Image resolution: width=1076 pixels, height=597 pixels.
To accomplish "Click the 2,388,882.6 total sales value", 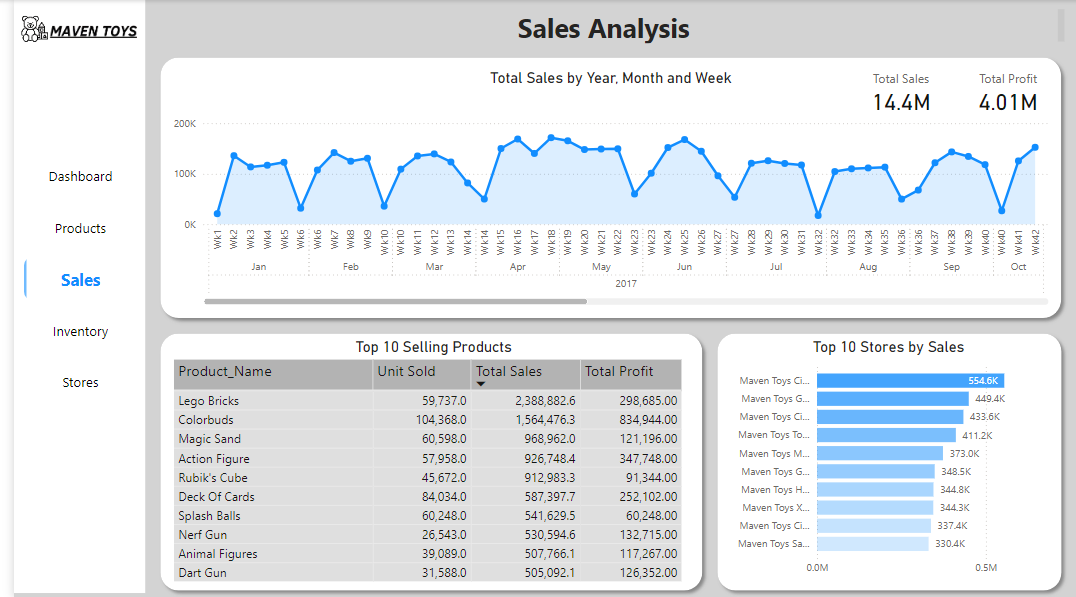I will (546, 401).
